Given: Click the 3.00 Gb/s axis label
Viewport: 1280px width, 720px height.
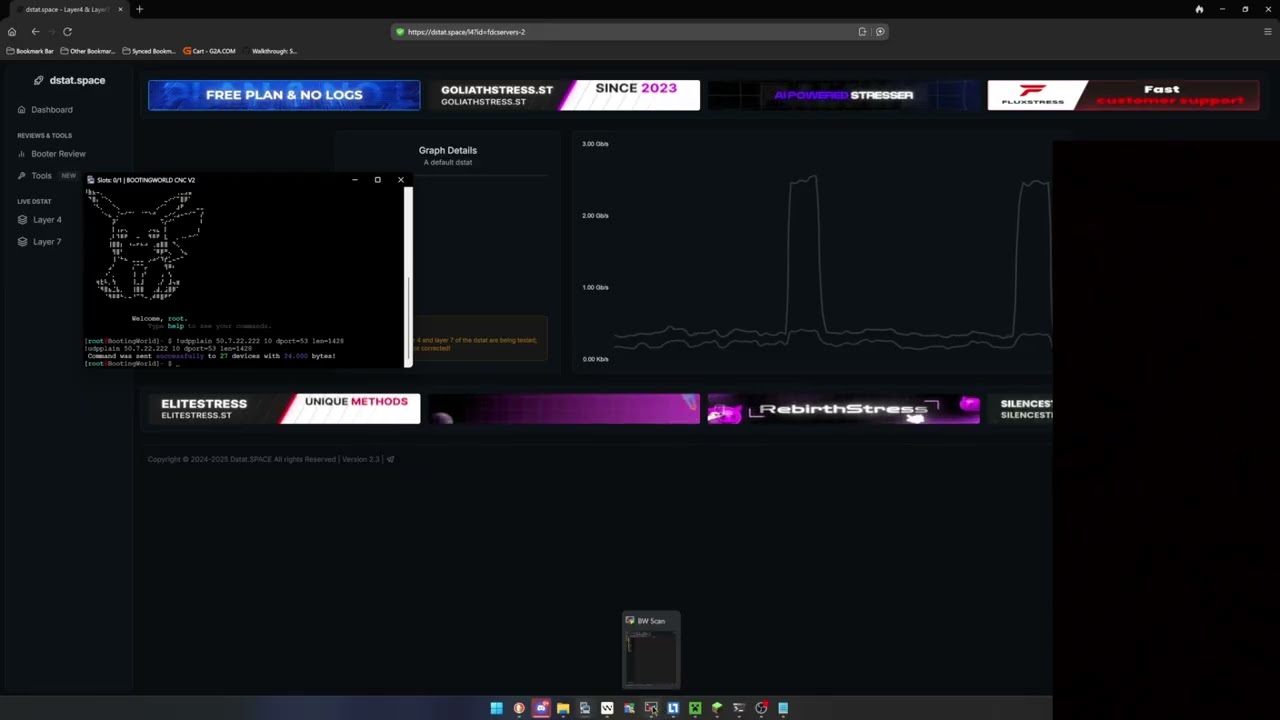Looking at the screenshot, I should pos(595,144).
